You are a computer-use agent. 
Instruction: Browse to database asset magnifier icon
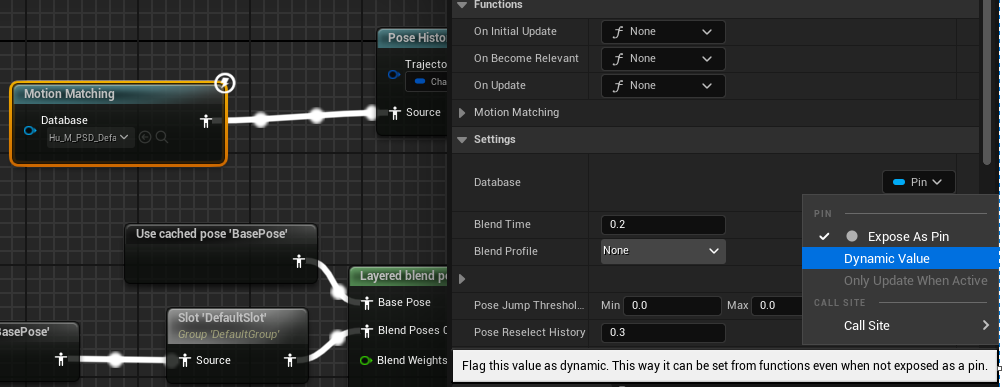pyautogui.click(x=162, y=137)
